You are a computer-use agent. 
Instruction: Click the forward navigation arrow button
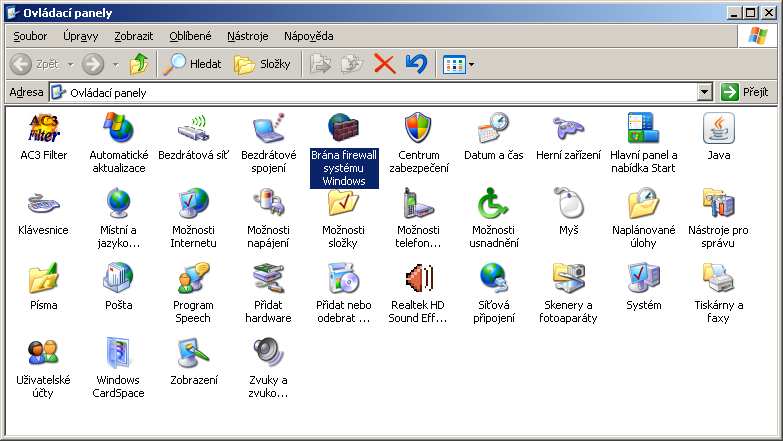pyautogui.click(x=93, y=64)
